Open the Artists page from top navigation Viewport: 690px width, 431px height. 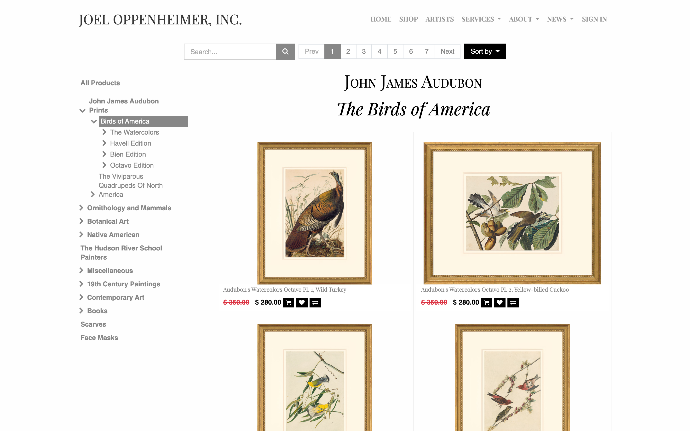(439, 19)
